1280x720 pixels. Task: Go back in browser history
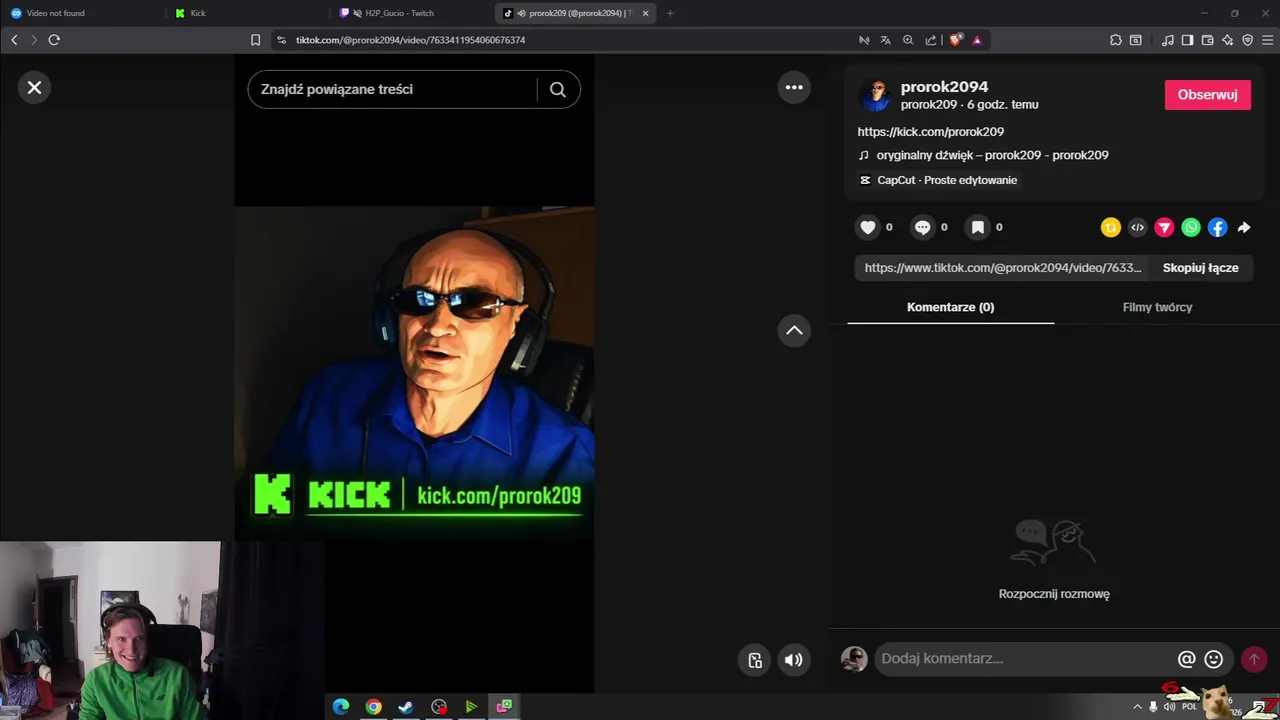coord(14,40)
